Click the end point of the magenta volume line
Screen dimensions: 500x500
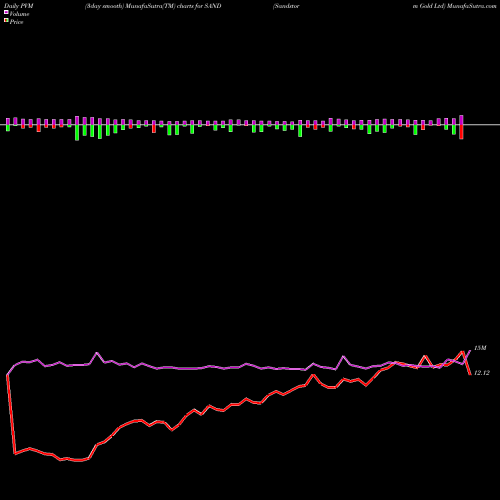[x=470, y=350]
